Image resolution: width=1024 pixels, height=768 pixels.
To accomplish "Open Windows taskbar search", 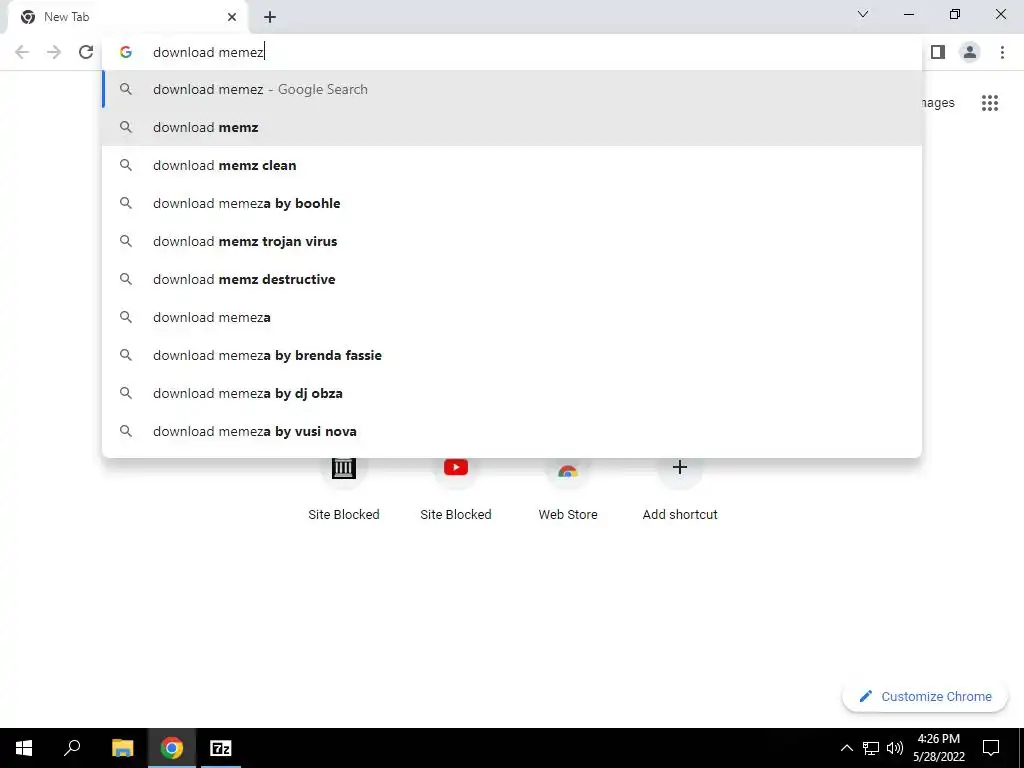I will [72, 748].
